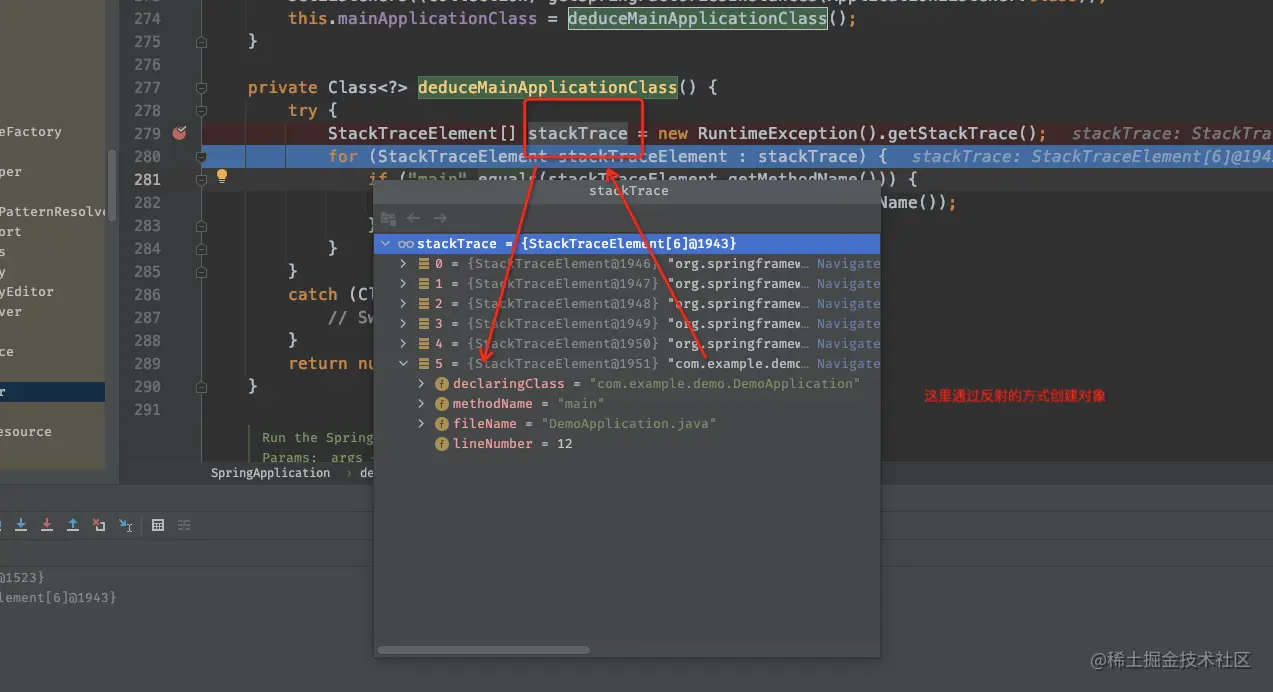Toggle code fold at line 278 try block

pyautogui.click(x=201, y=111)
